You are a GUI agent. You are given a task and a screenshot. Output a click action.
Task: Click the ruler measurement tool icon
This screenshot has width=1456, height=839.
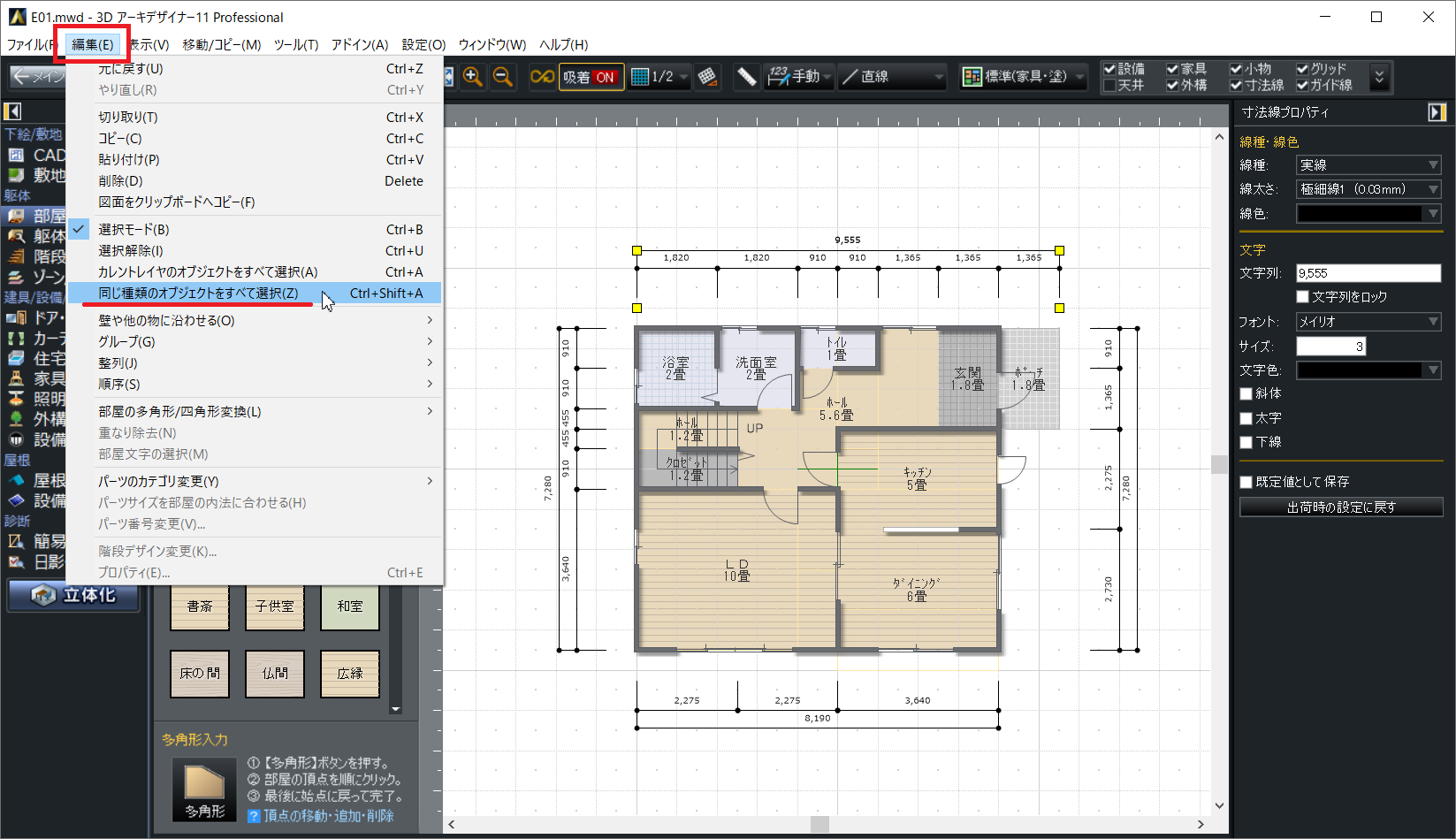pos(746,77)
